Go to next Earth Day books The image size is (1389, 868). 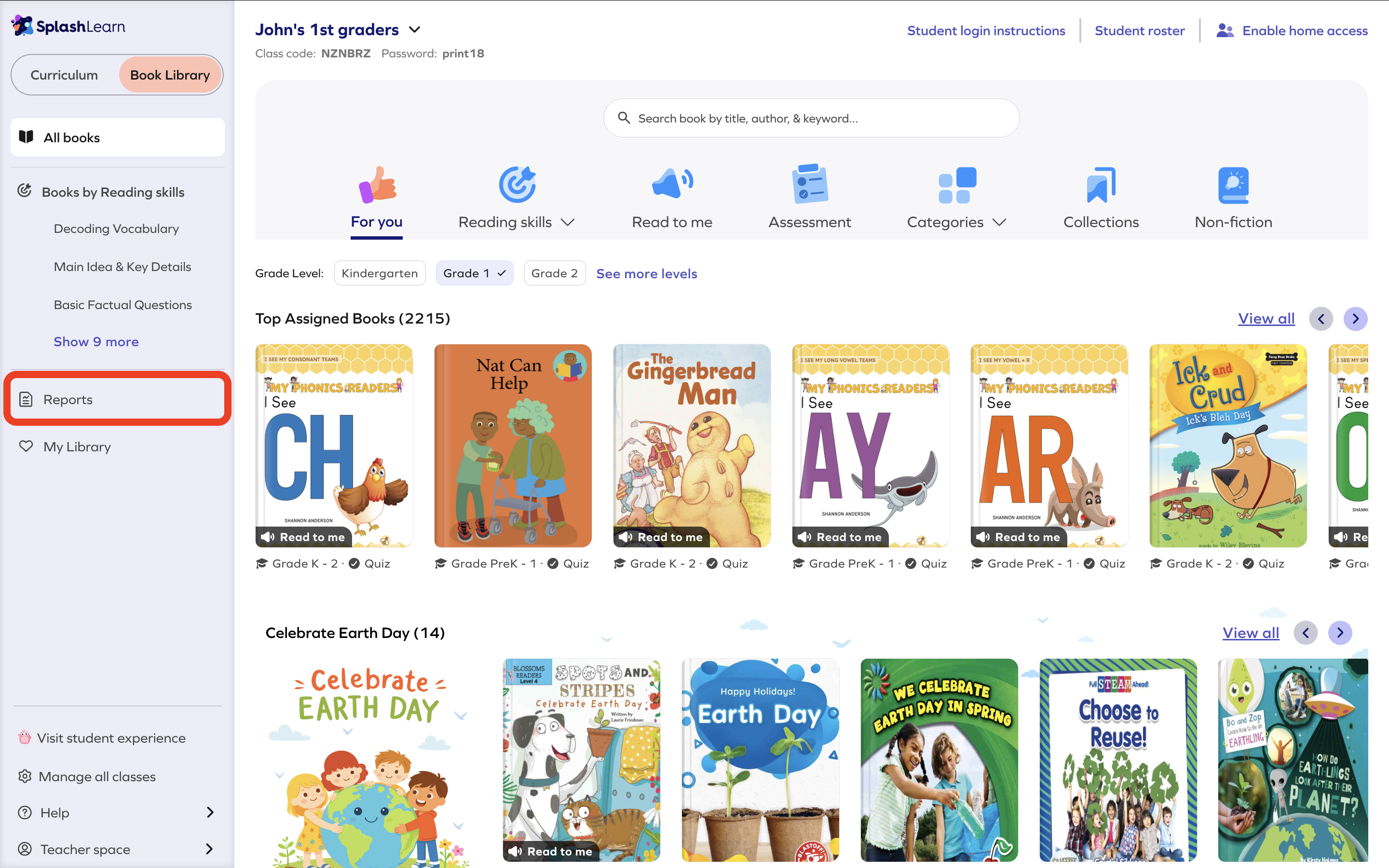pos(1340,633)
